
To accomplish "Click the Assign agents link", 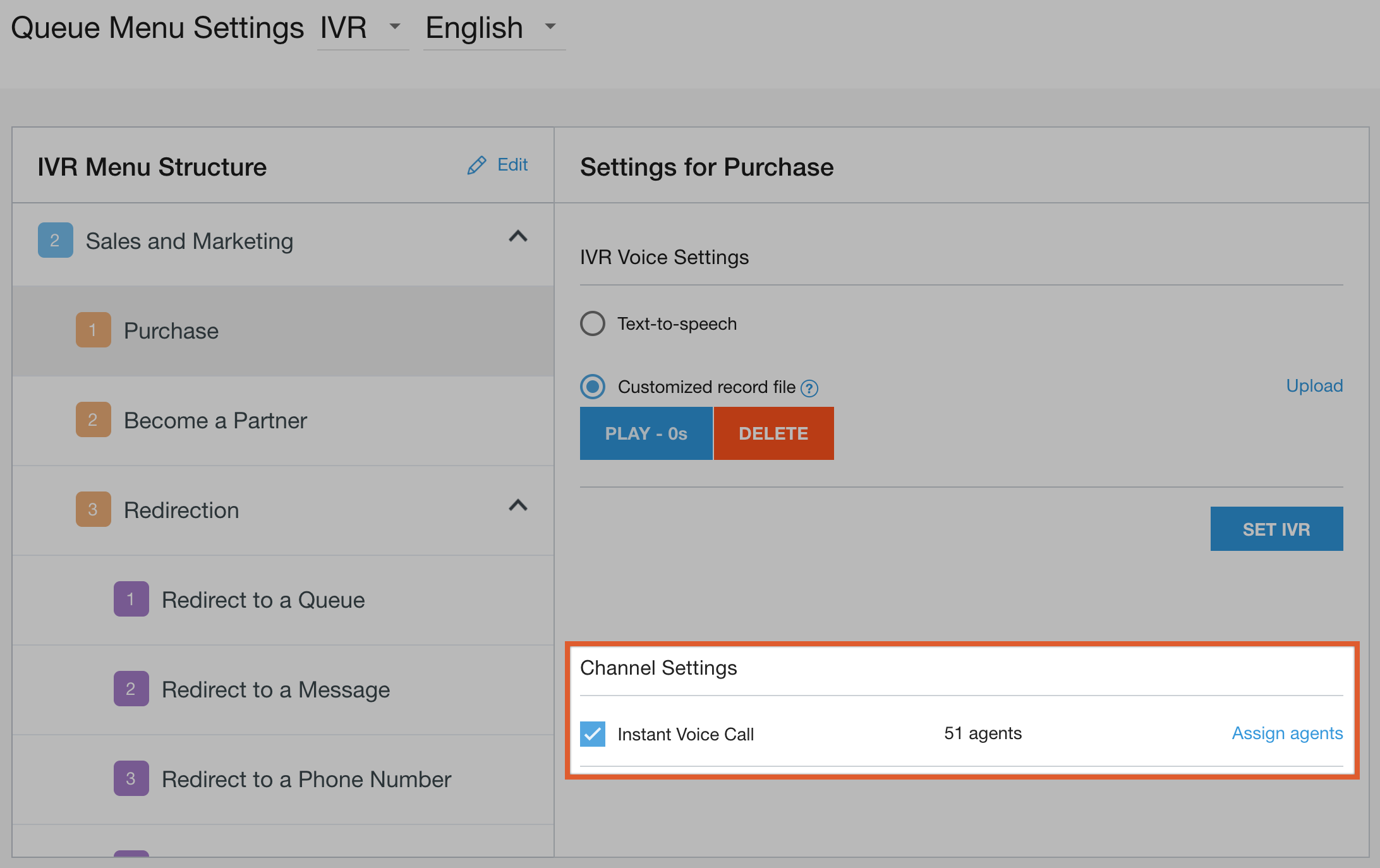I will [1287, 733].
